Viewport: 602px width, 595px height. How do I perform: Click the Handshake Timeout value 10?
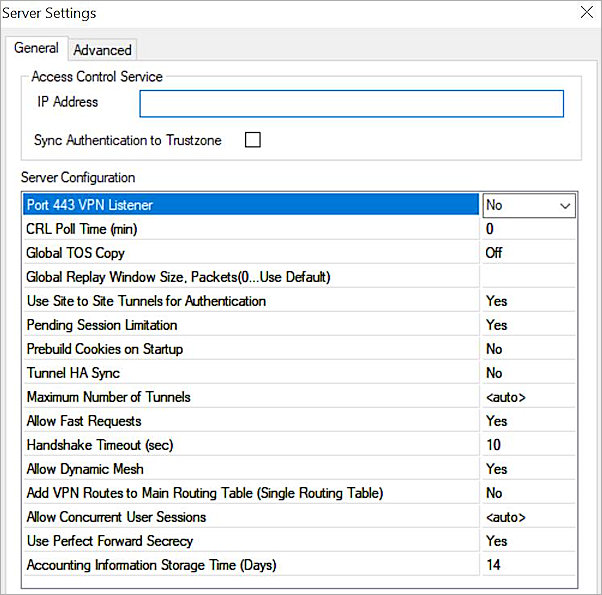coord(528,445)
